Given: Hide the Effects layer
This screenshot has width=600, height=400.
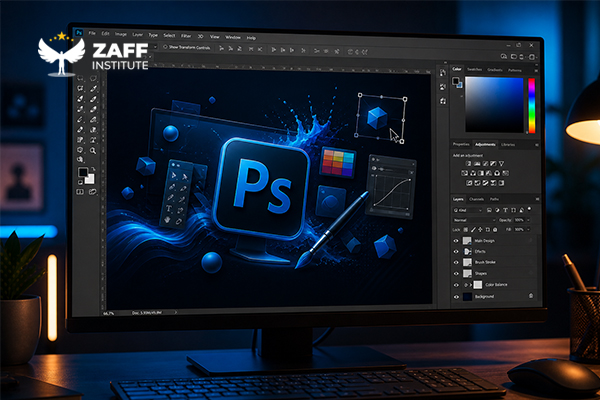Looking at the screenshot, I should click(456, 251).
